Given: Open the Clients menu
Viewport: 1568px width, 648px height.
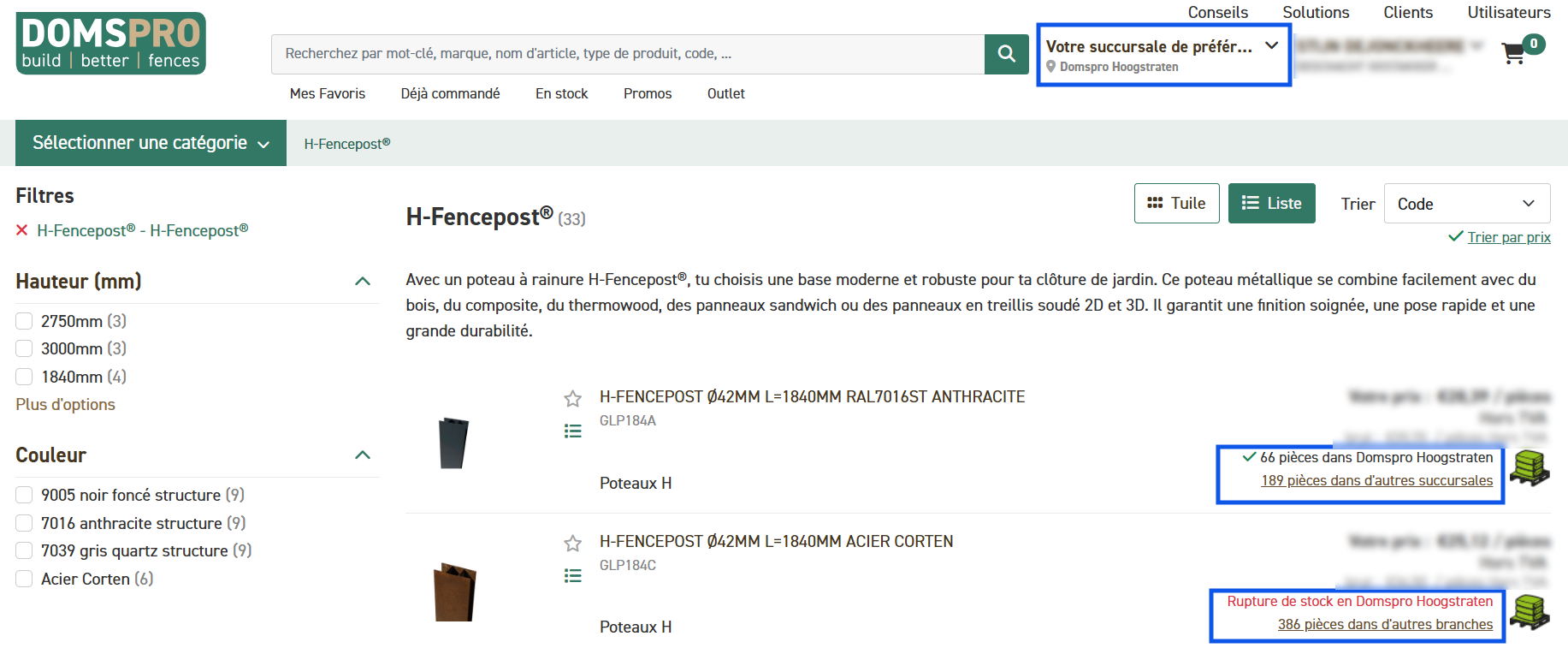Looking at the screenshot, I should (1408, 12).
